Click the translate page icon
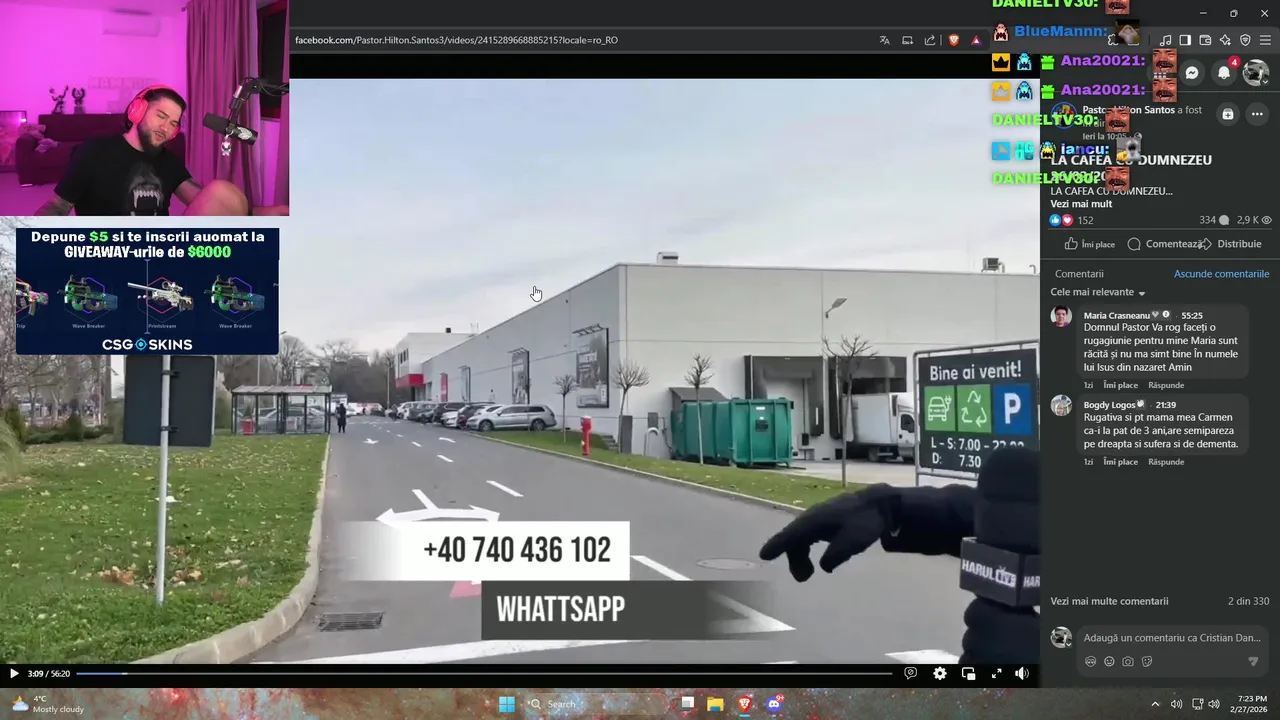Viewport: 1280px width, 720px height. [884, 40]
